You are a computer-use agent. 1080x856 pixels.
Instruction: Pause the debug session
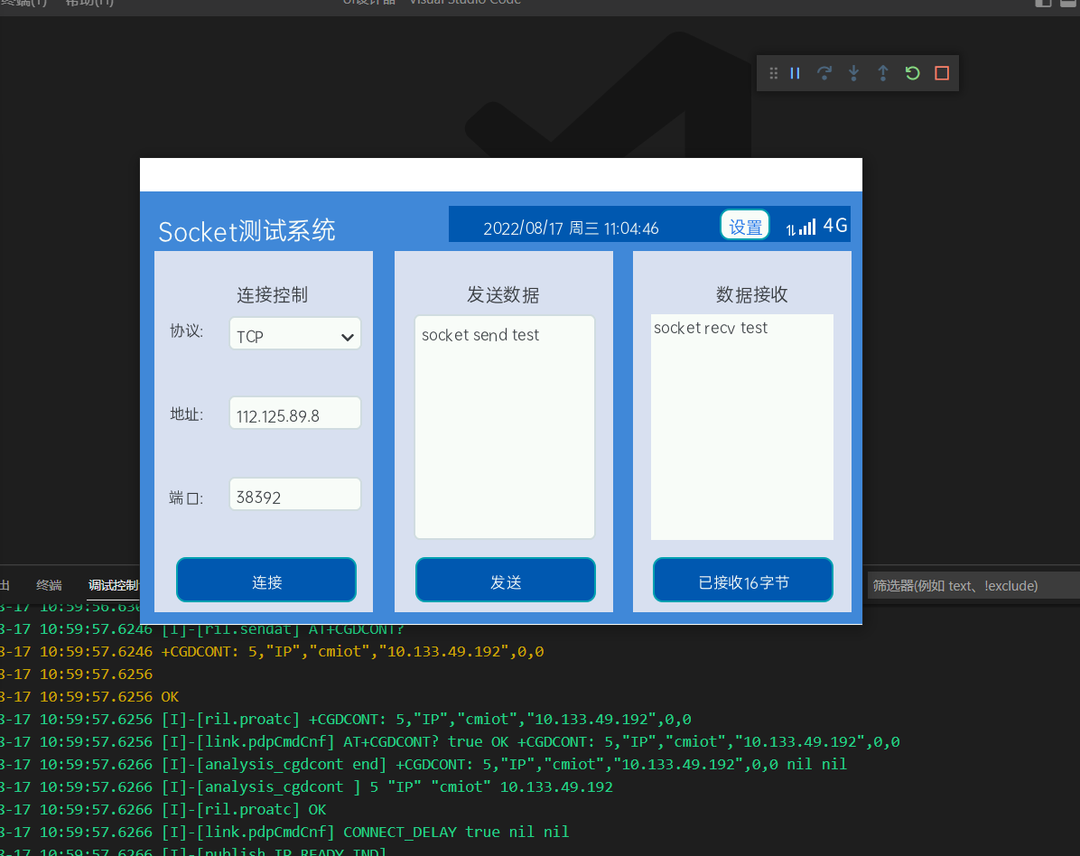(x=795, y=73)
